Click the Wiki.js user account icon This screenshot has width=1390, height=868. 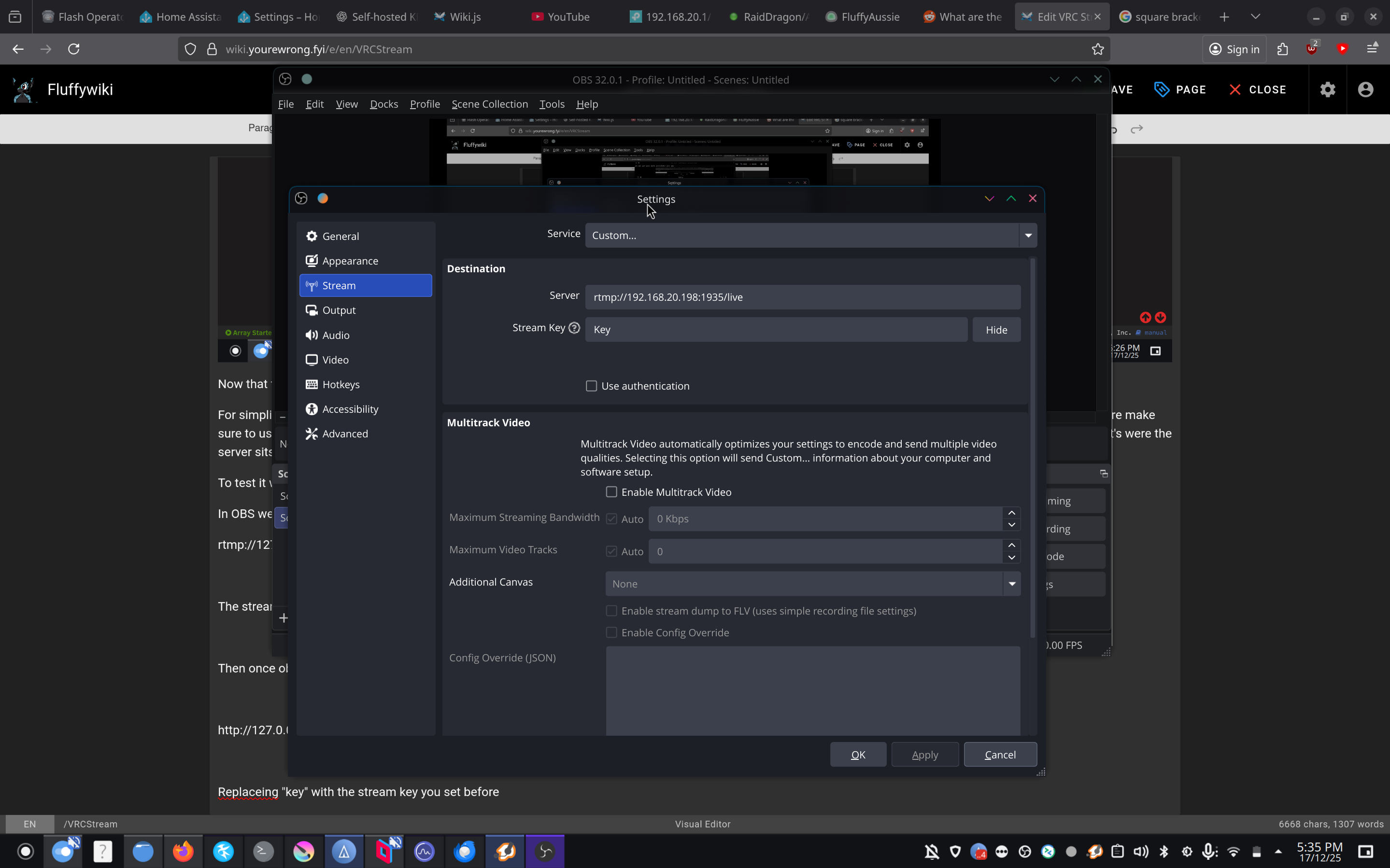pyautogui.click(x=1365, y=90)
